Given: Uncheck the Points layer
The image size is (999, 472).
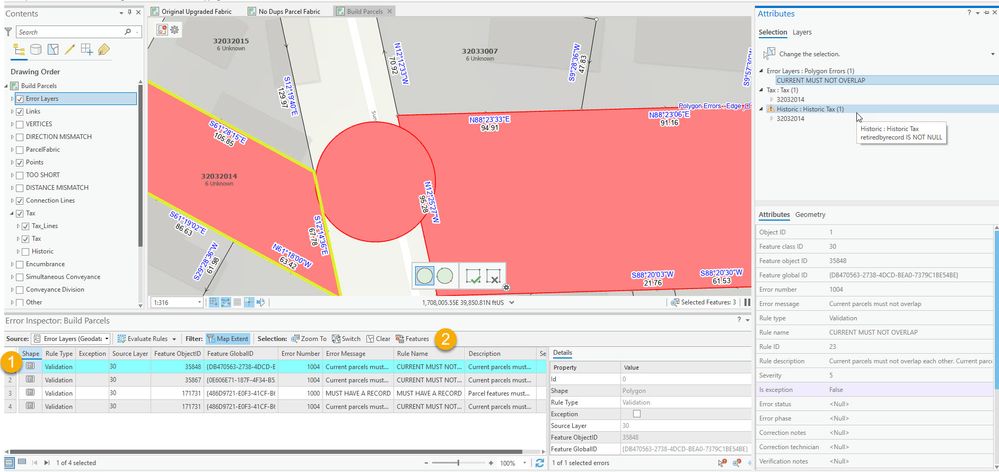Looking at the screenshot, I should [x=20, y=162].
